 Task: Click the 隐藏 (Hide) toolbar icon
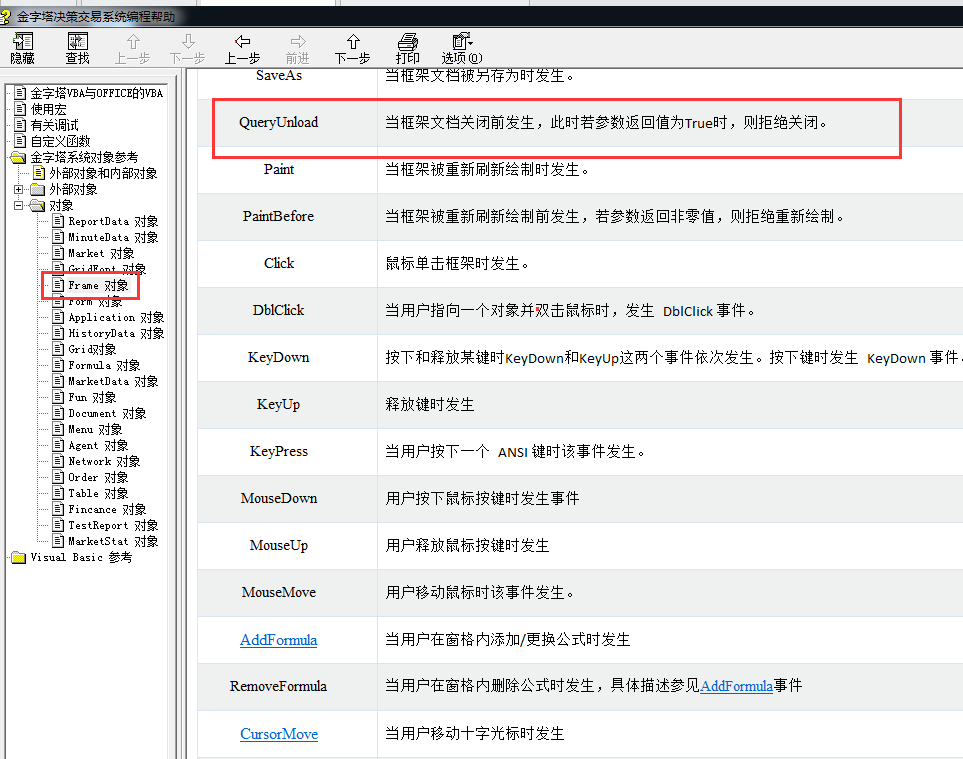(22, 41)
